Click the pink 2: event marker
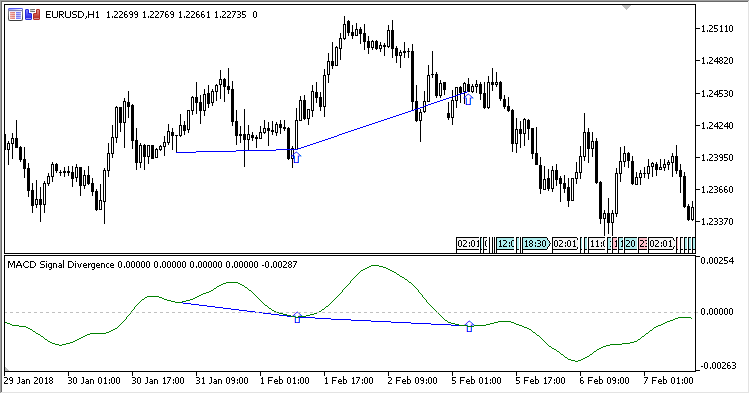The width and height of the screenshot is (750, 394). [642, 244]
